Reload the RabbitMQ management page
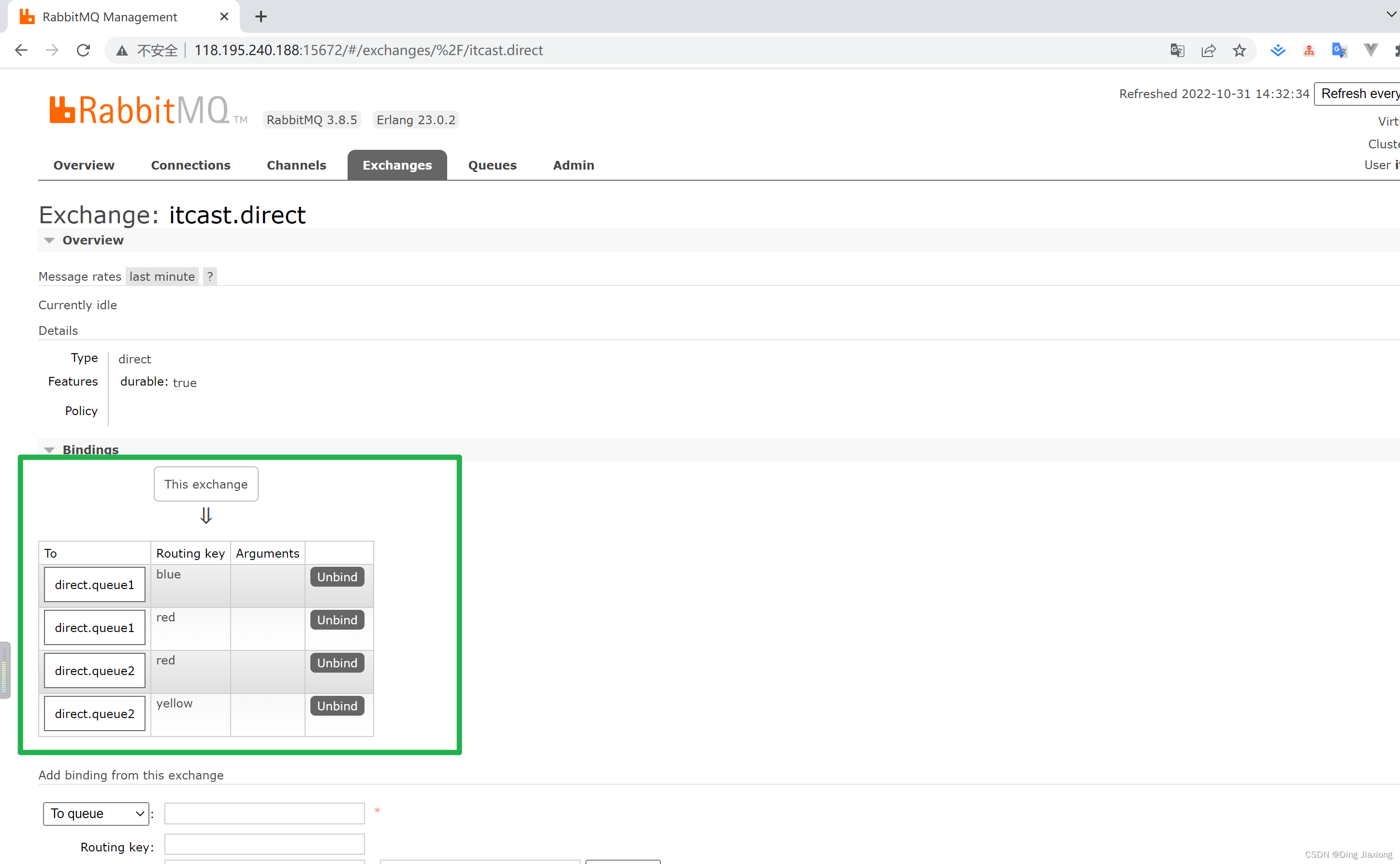Image resolution: width=1400 pixels, height=864 pixels. coord(84,50)
